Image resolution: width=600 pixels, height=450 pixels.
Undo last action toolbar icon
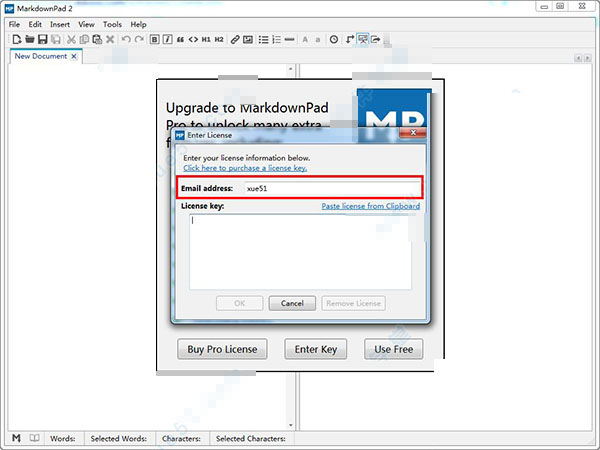[126, 39]
